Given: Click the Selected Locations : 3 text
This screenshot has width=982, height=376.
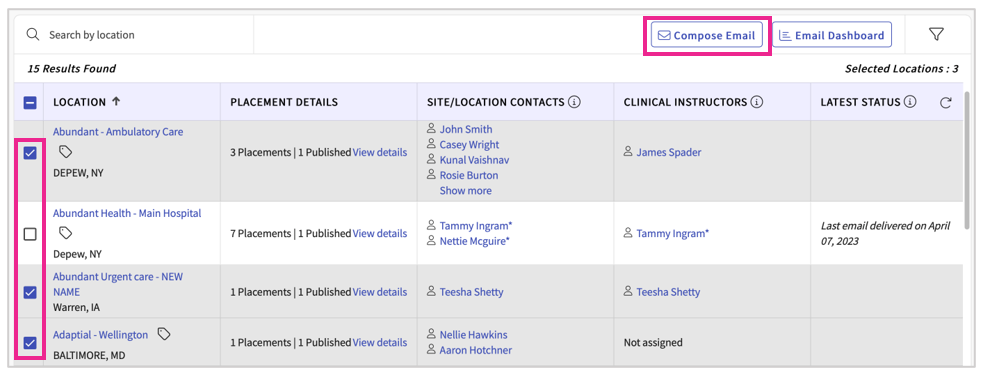Looking at the screenshot, I should coord(902,69).
